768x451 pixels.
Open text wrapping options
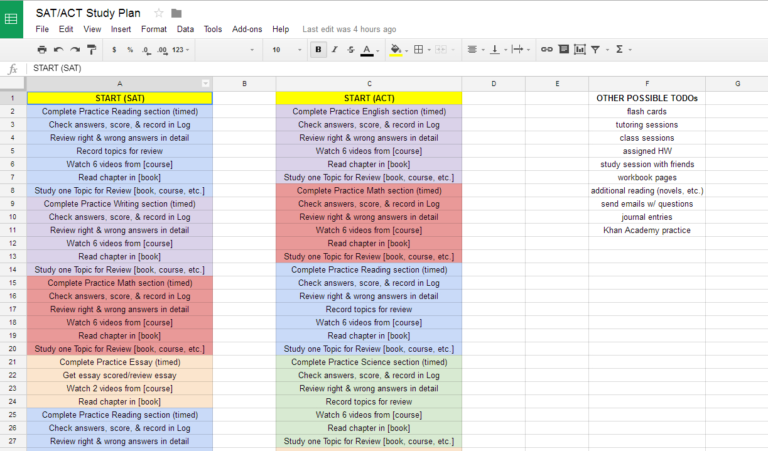click(x=517, y=49)
